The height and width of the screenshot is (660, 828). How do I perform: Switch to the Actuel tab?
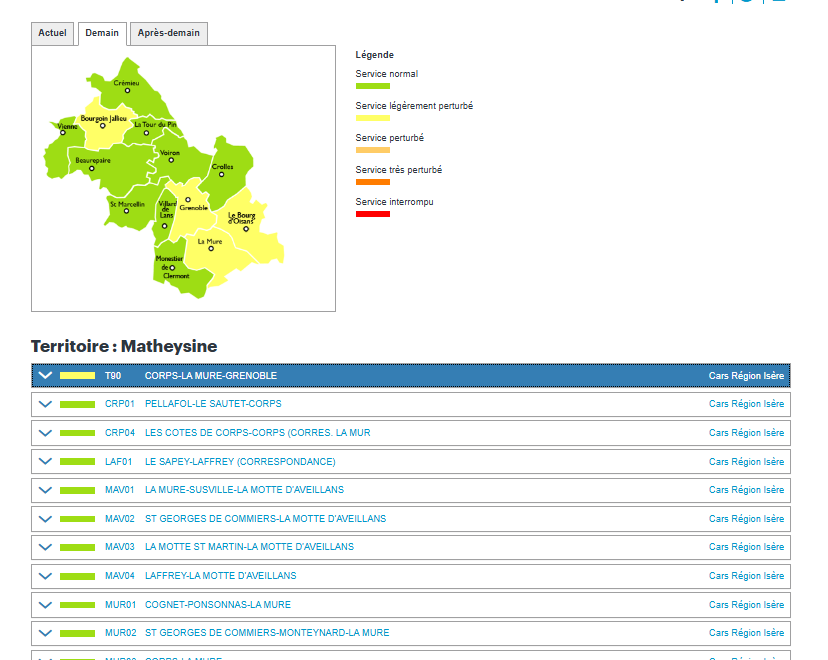pos(52,33)
